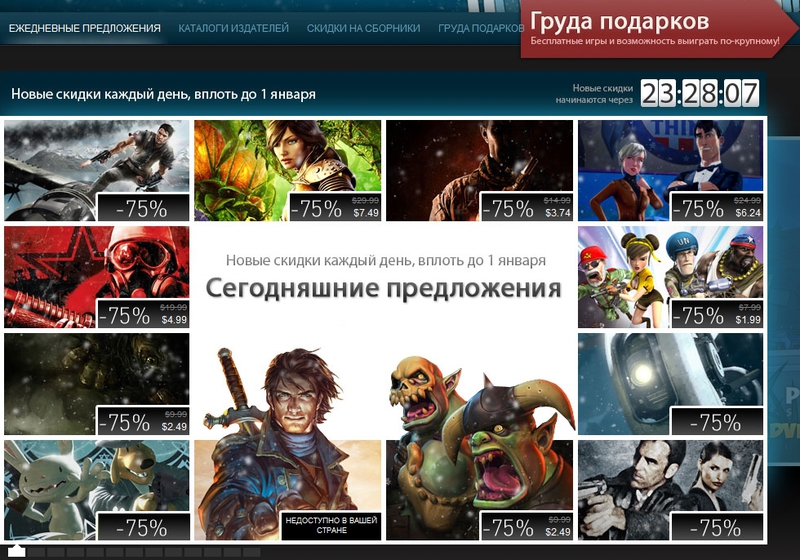
Task: Open the Max Payne gunman deal
Action: pos(670,490)
